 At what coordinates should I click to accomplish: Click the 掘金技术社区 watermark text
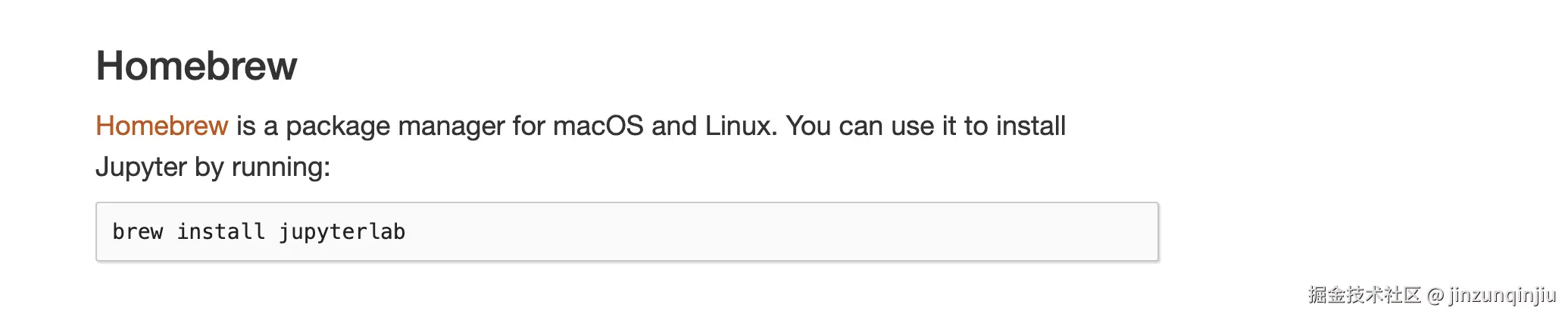click(1364, 295)
